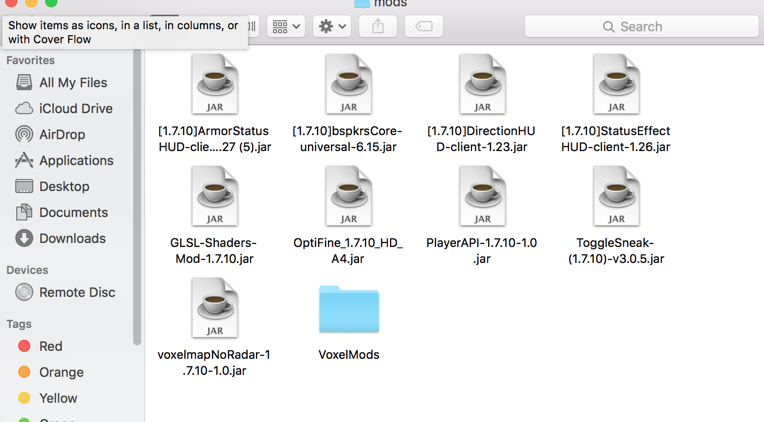Screen dimensions: 764x422
Task: Click the [1.7.10]DirectionHUD-client-1.23.jar filename
Action: click(x=481, y=139)
